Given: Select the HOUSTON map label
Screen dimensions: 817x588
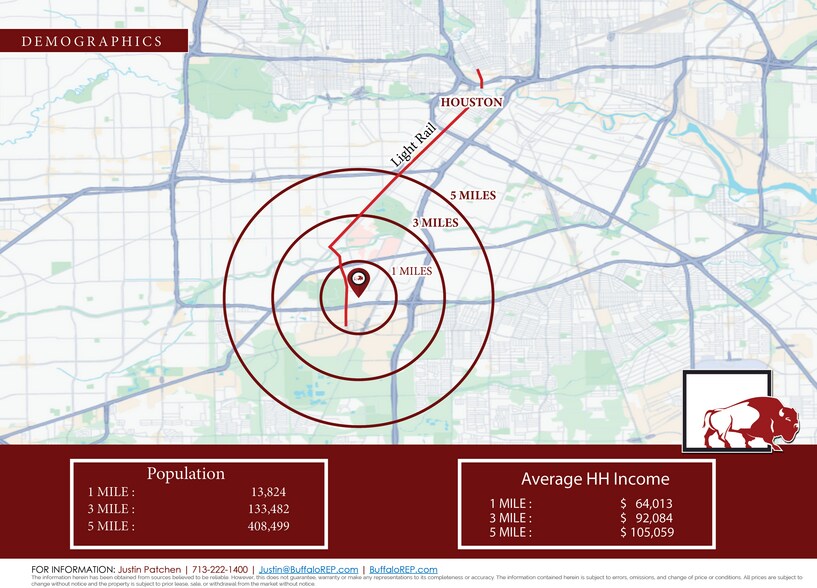Looking at the screenshot, I should pos(472,102).
